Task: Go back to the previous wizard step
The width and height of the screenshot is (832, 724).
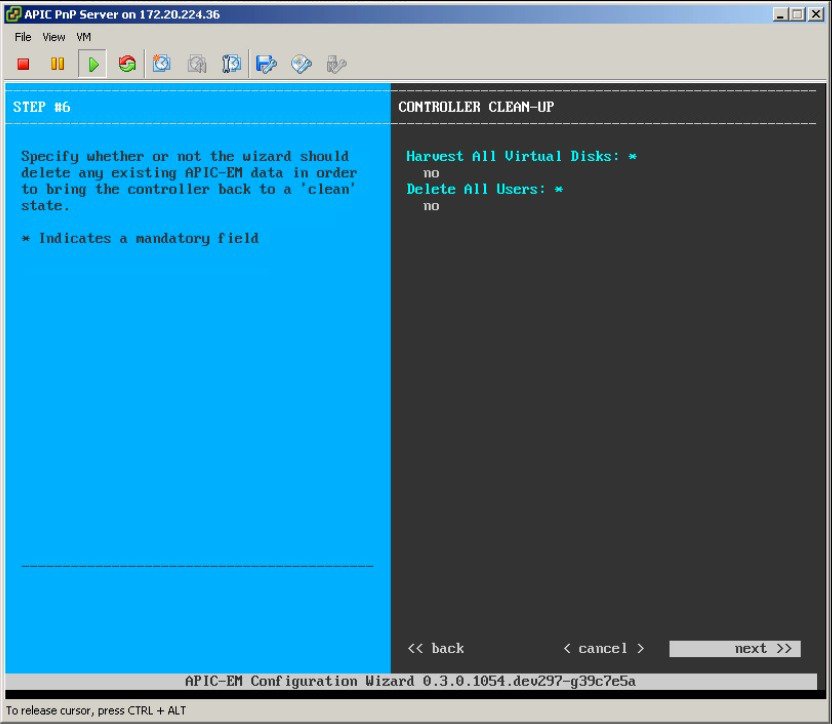Action: [x=436, y=649]
